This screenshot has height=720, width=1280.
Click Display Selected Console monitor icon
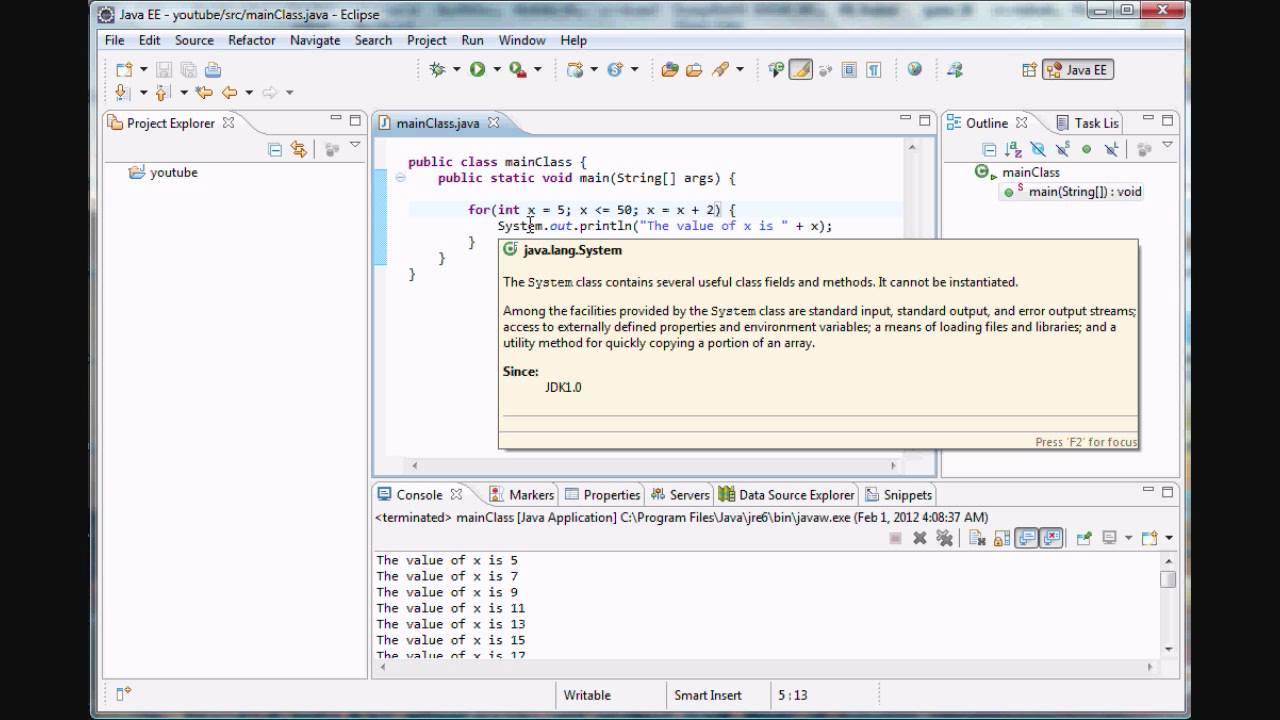coord(1109,538)
